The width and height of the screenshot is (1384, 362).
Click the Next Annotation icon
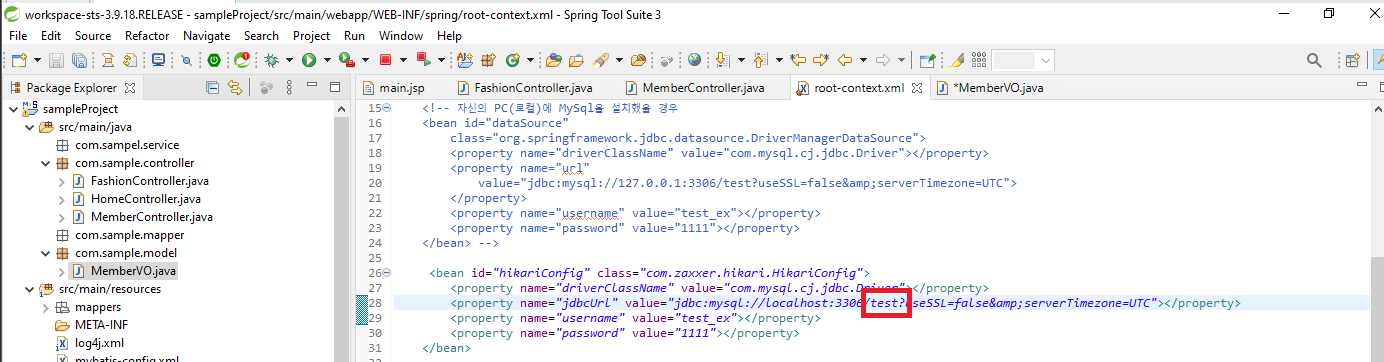(x=723, y=60)
